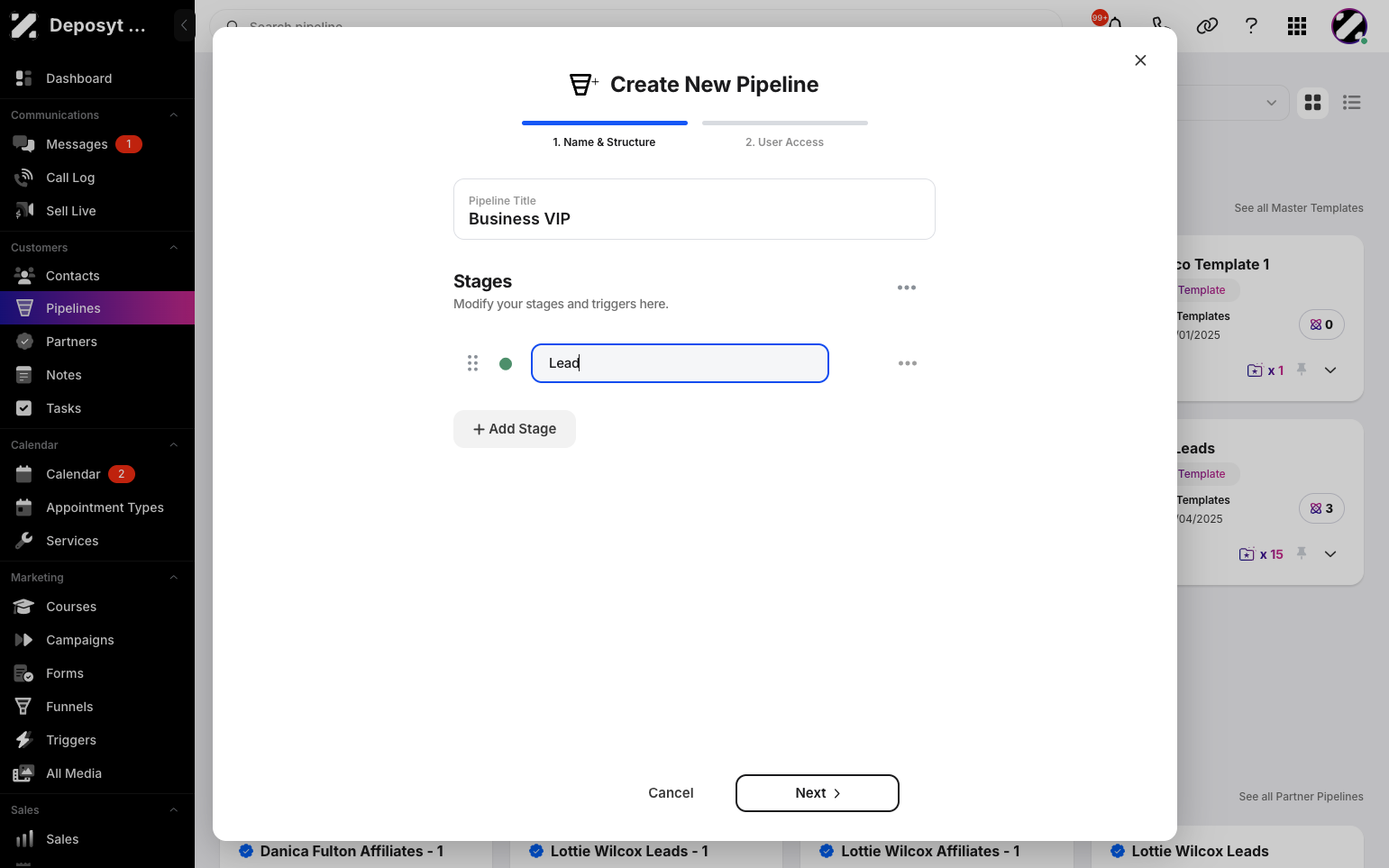This screenshot has height=868, width=1389.
Task: Switch to grid view in Pipelines page
Action: 1313,103
